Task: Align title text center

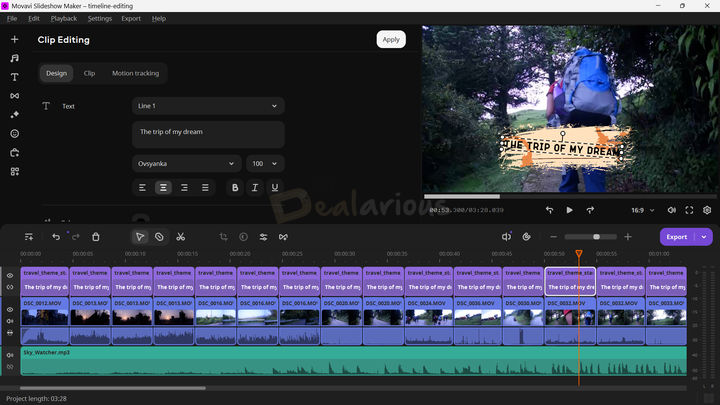Action: click(163, 187)
